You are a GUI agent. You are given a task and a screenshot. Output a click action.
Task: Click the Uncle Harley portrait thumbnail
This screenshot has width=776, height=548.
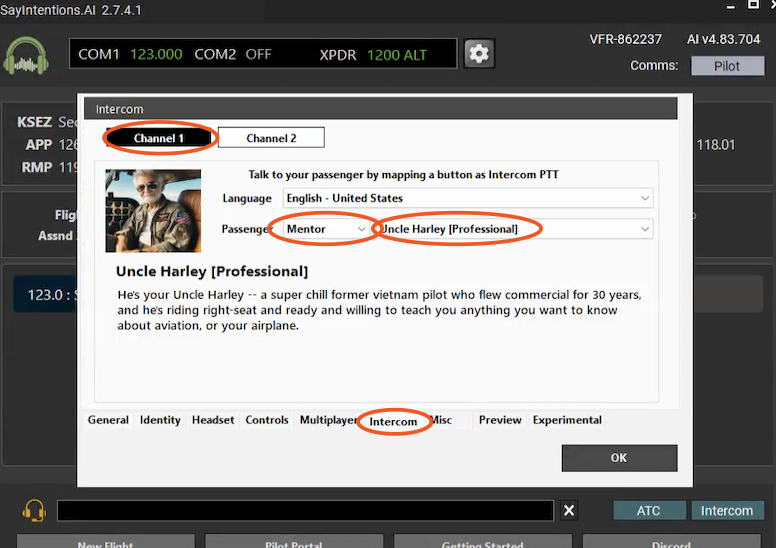tap(153, 211)
